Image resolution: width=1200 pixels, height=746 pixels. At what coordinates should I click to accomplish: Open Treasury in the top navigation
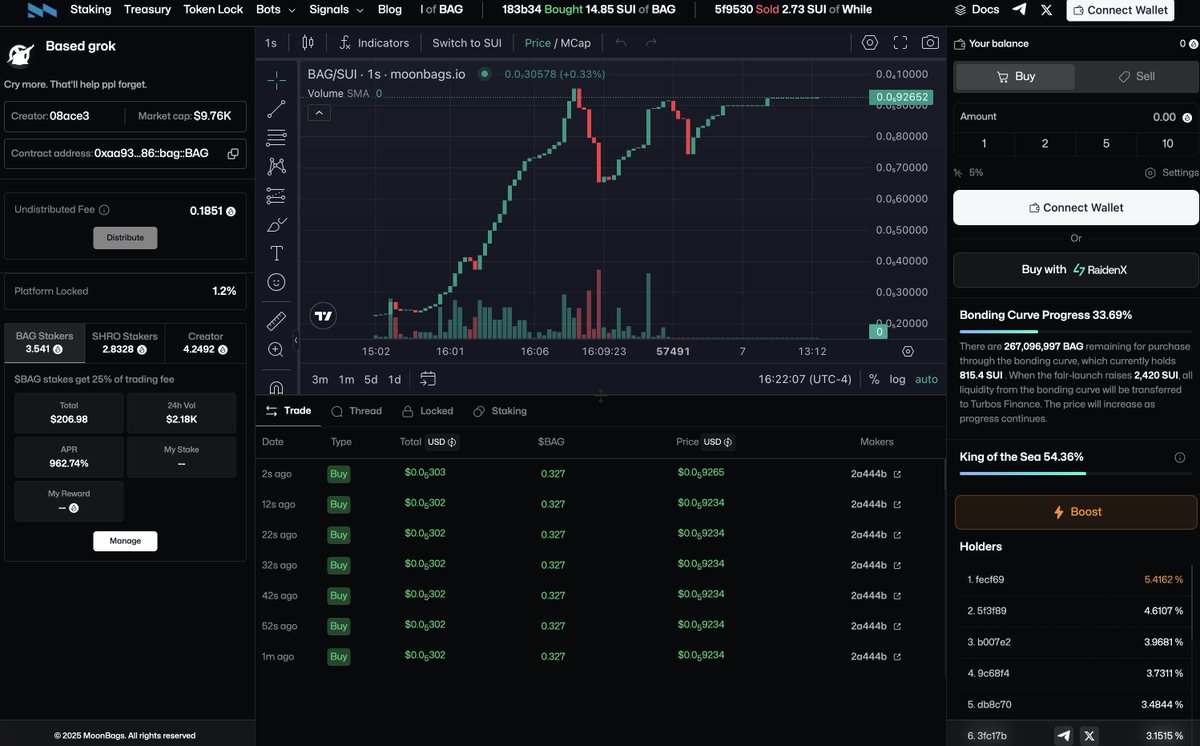click(147, 10)
